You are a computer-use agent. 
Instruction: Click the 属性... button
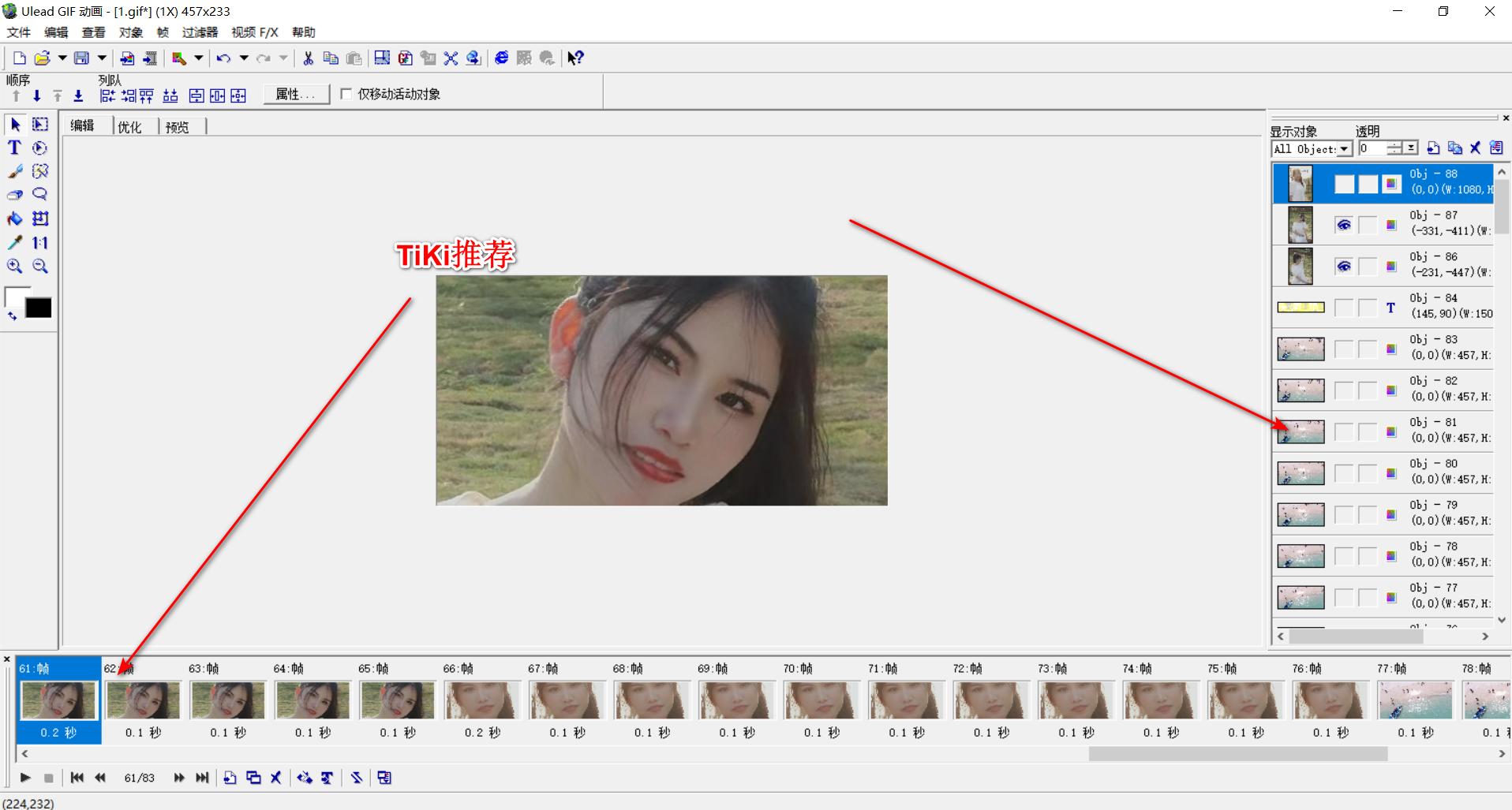(x=295, y=95)
